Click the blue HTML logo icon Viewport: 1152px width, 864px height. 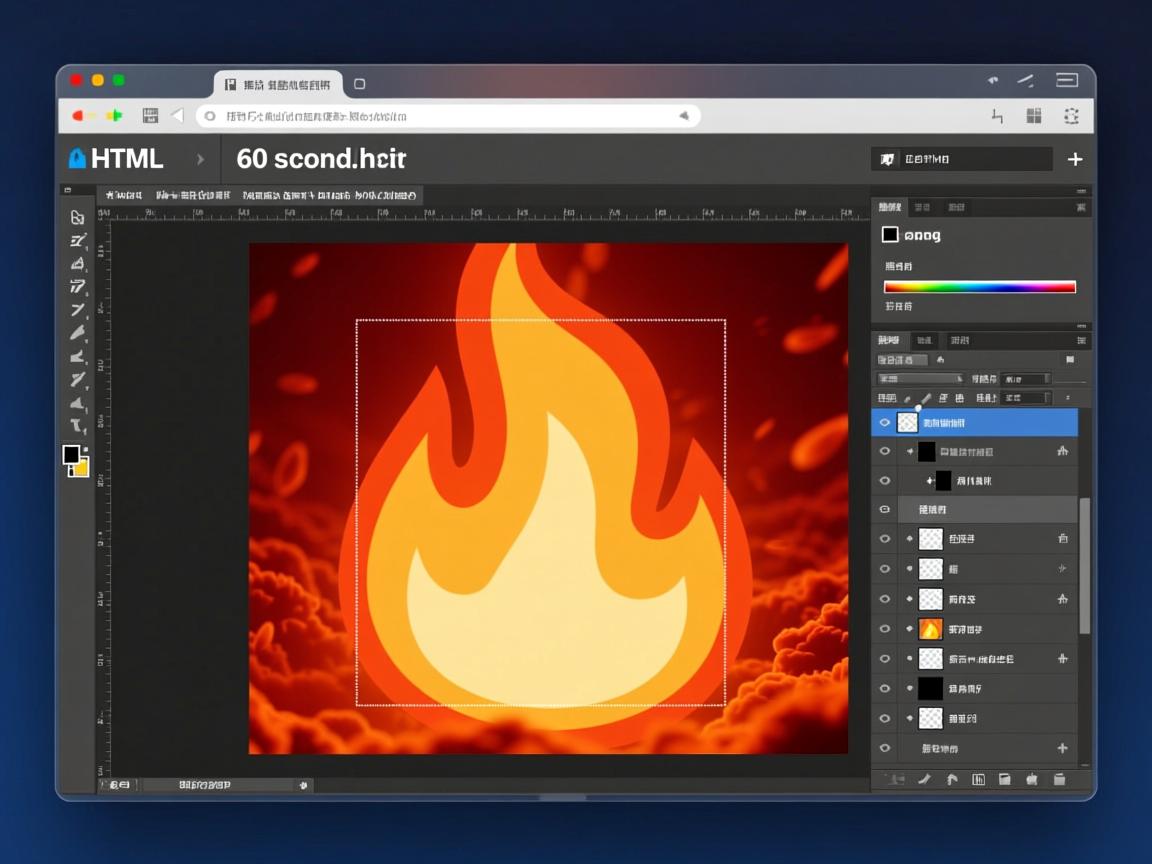click(77, 159)
